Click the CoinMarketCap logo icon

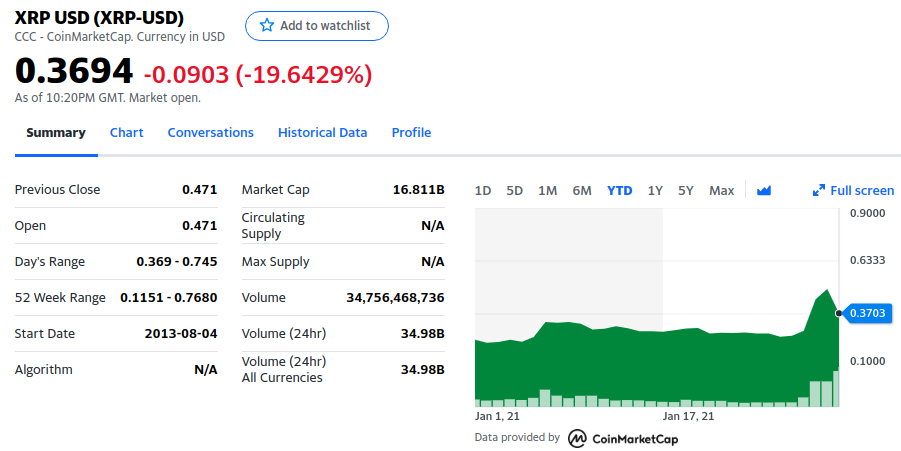[577, 438]
